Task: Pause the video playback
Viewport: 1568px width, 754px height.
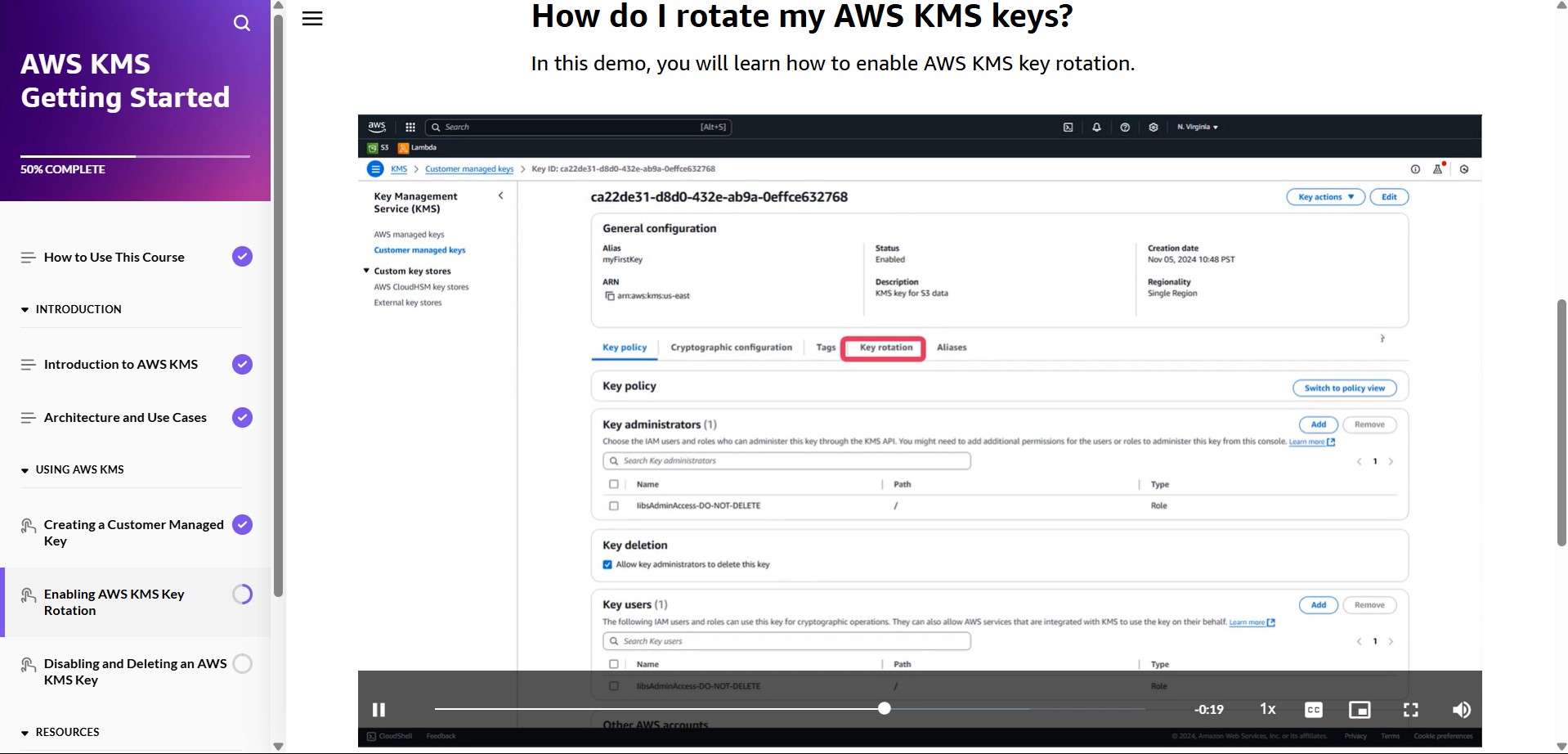Action: (x=379, y=710)
